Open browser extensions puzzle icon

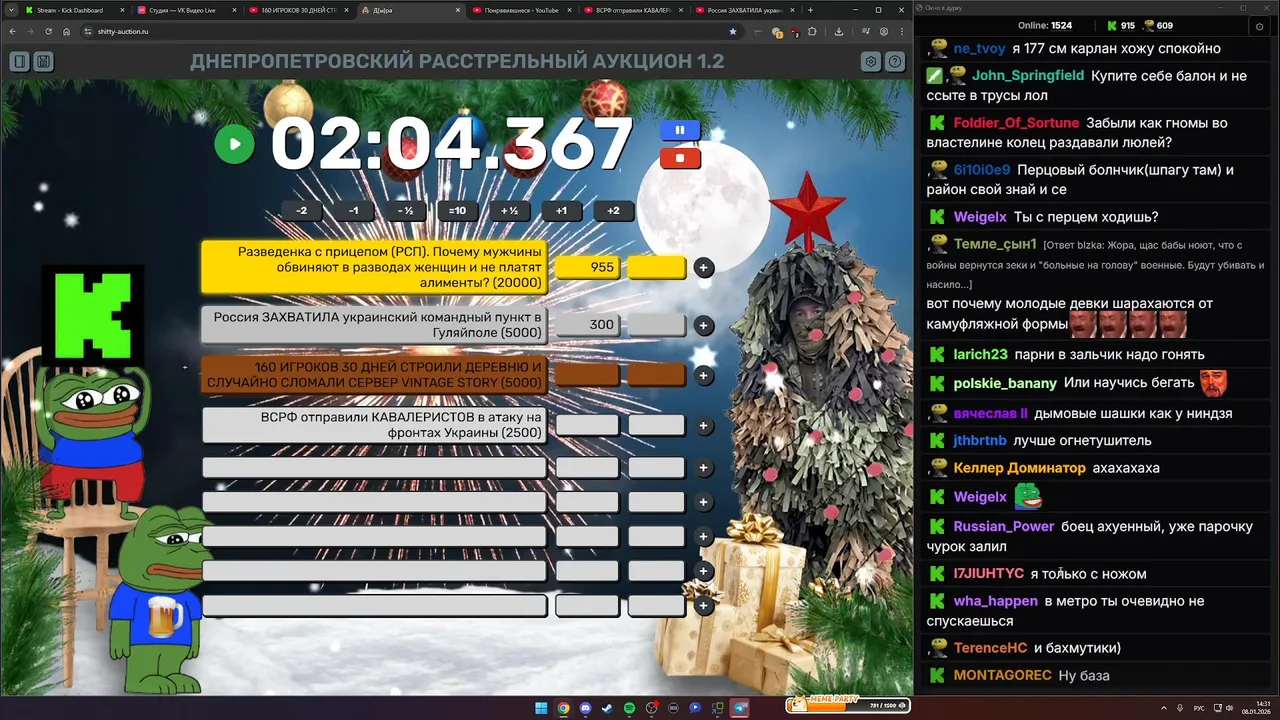[x=812, y=31]
